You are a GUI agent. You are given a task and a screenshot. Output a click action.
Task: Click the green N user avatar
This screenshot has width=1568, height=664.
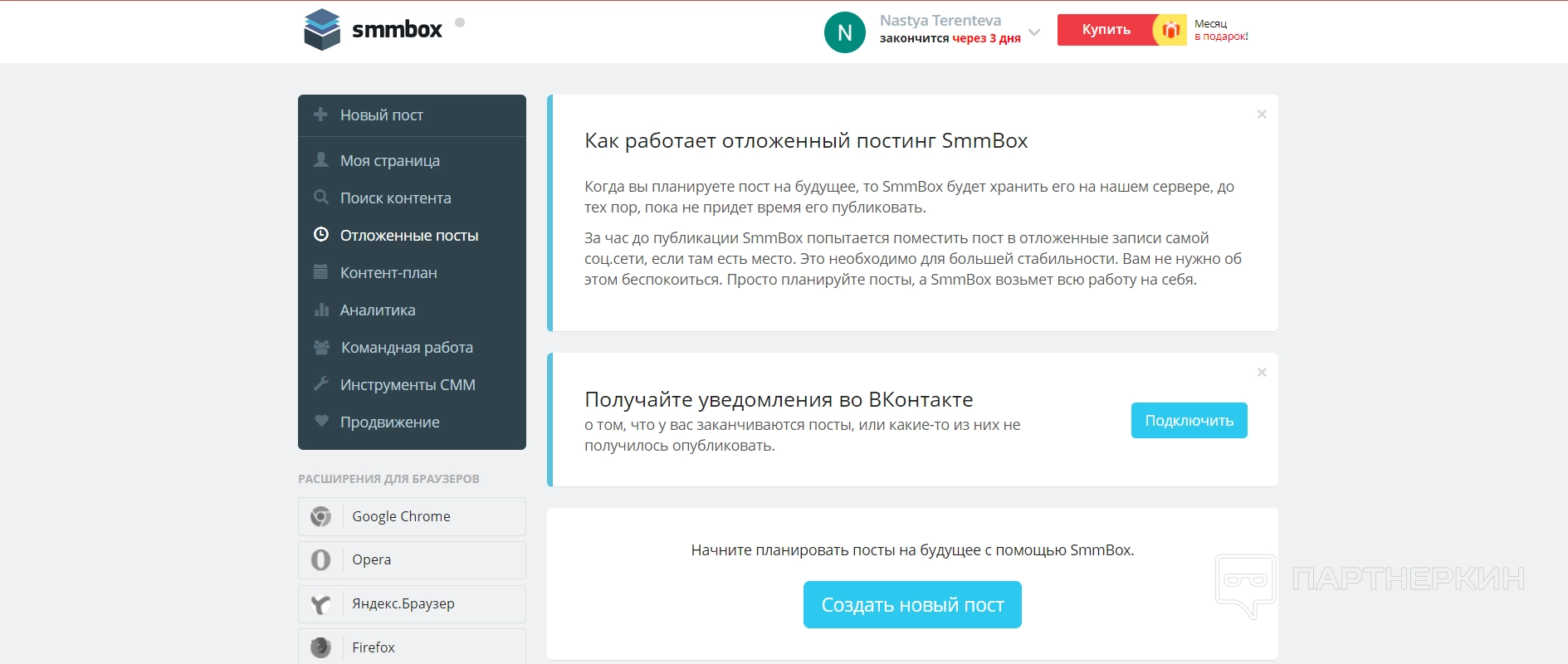845,32
